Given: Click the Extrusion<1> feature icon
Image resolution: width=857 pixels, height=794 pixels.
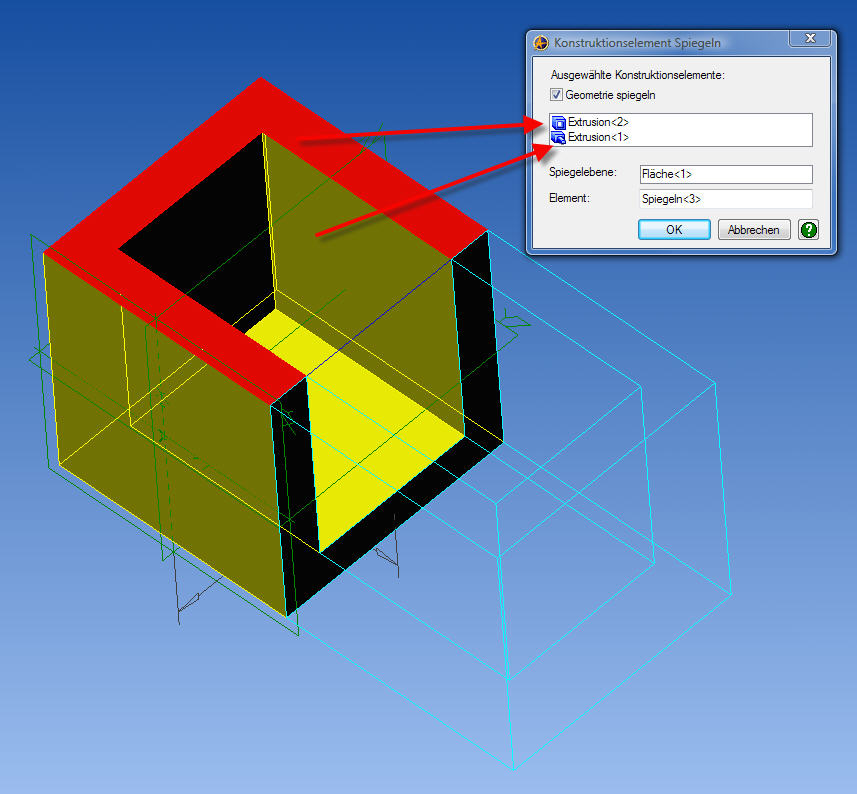Looking at the screenshot, I should (x=559, y=138).
